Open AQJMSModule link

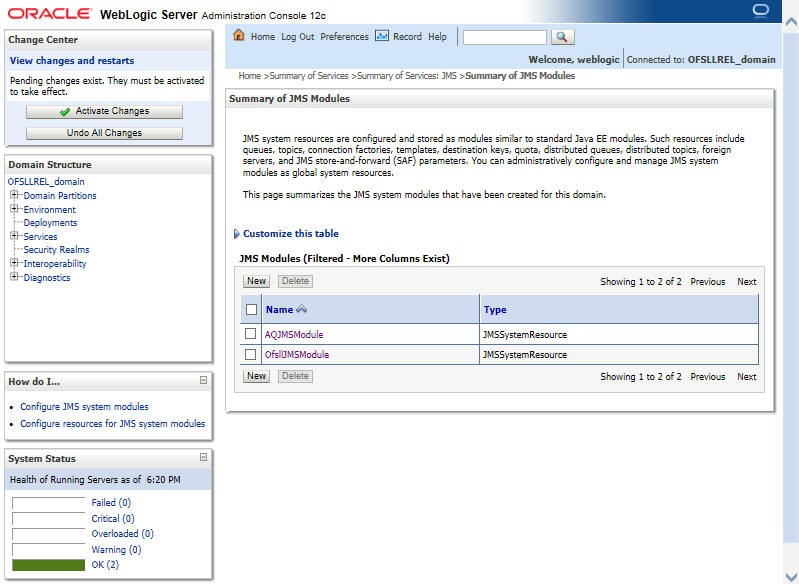pos(294,335)
